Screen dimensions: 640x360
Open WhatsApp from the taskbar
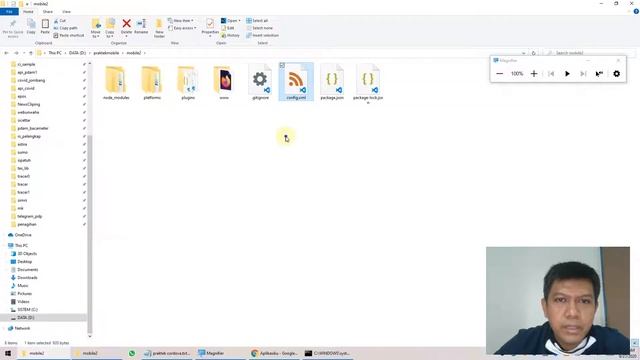132,353
